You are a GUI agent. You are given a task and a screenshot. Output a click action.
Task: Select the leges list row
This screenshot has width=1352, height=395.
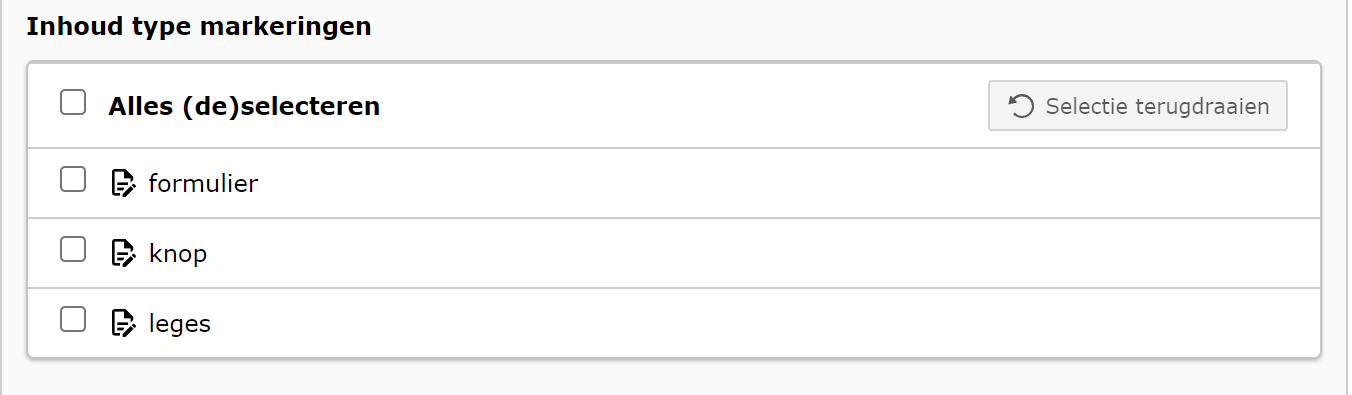click(674, 323)
